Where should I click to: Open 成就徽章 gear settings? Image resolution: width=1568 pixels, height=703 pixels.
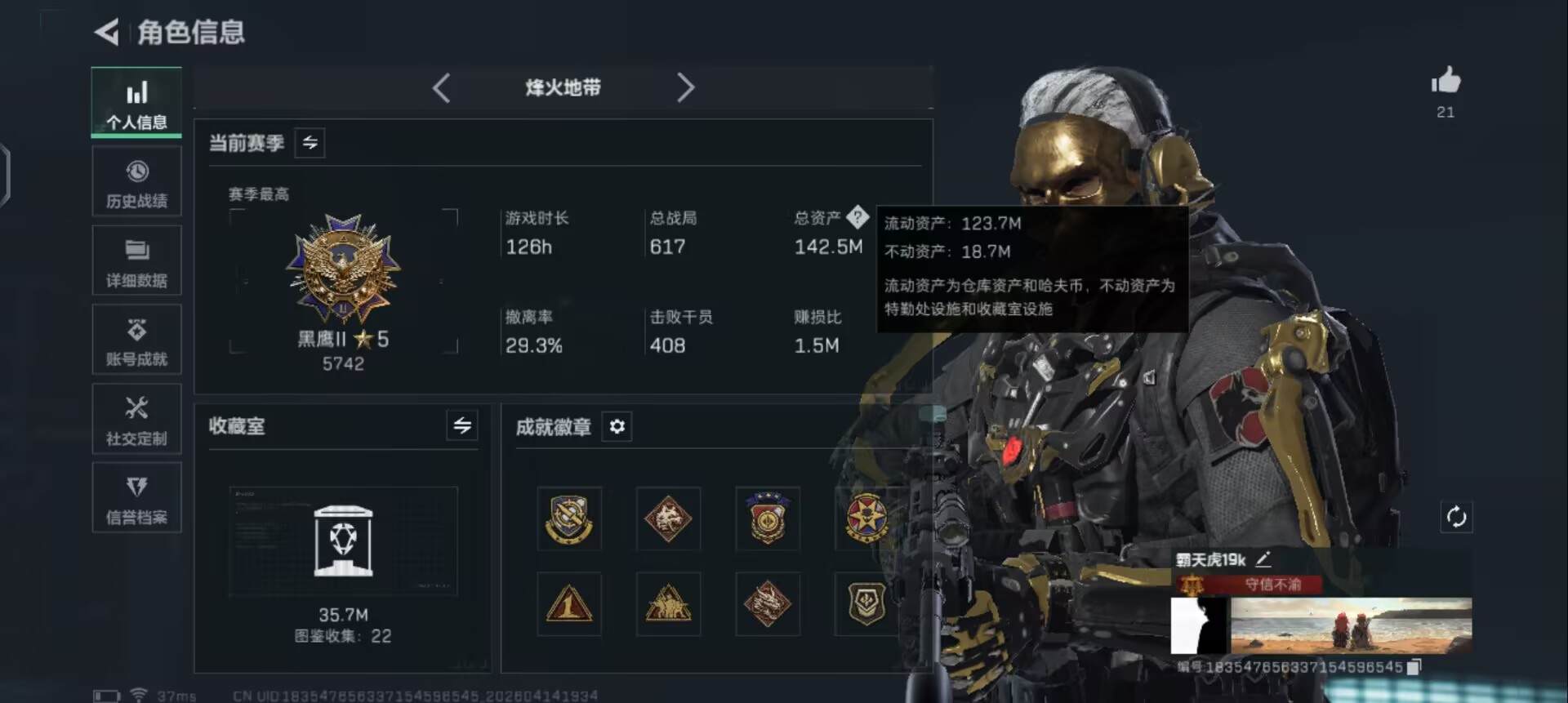click(617, 426)
